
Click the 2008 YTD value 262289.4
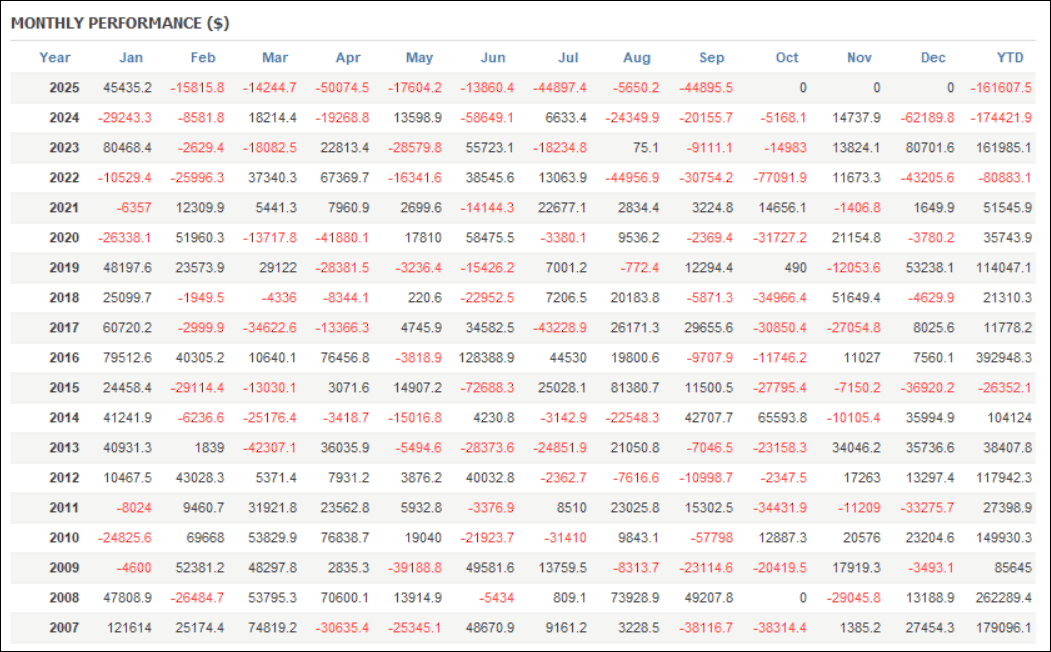click(x=1004, y=598)
